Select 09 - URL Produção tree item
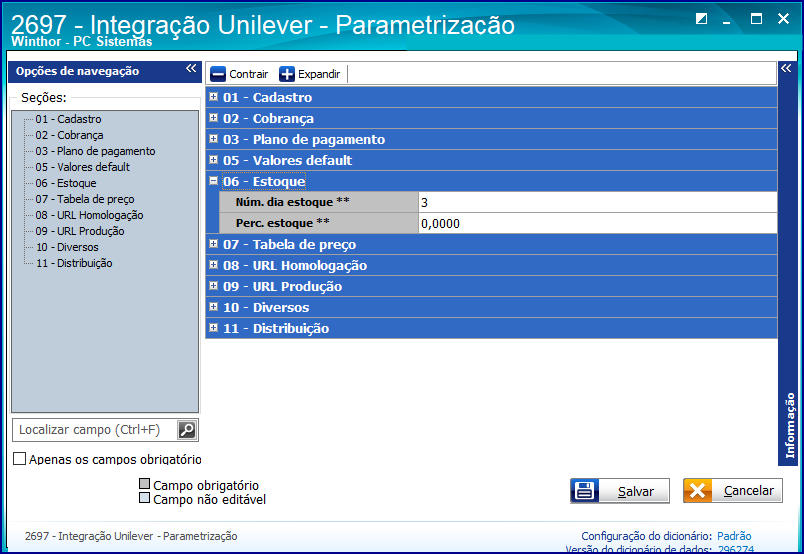This screenshot has height=554, width=804. (79, 231)
